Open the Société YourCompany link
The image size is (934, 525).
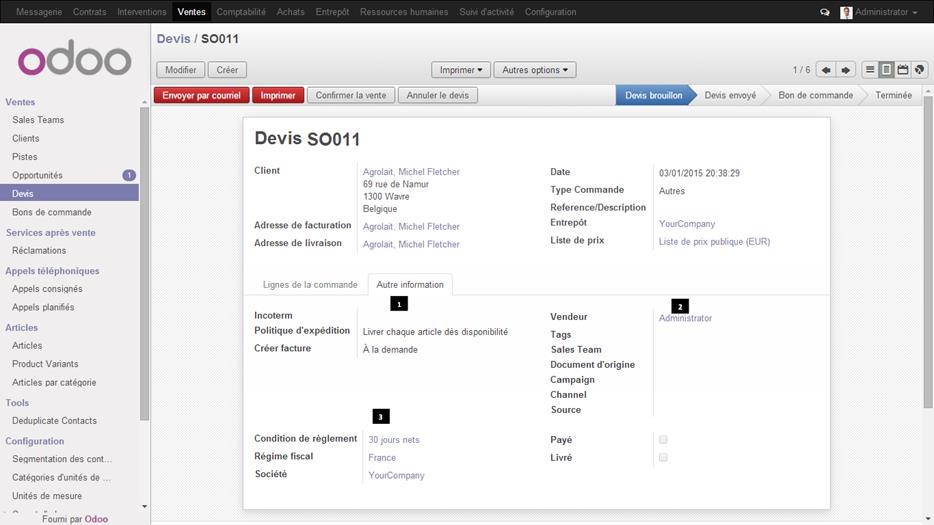click(x=396, y=476)
